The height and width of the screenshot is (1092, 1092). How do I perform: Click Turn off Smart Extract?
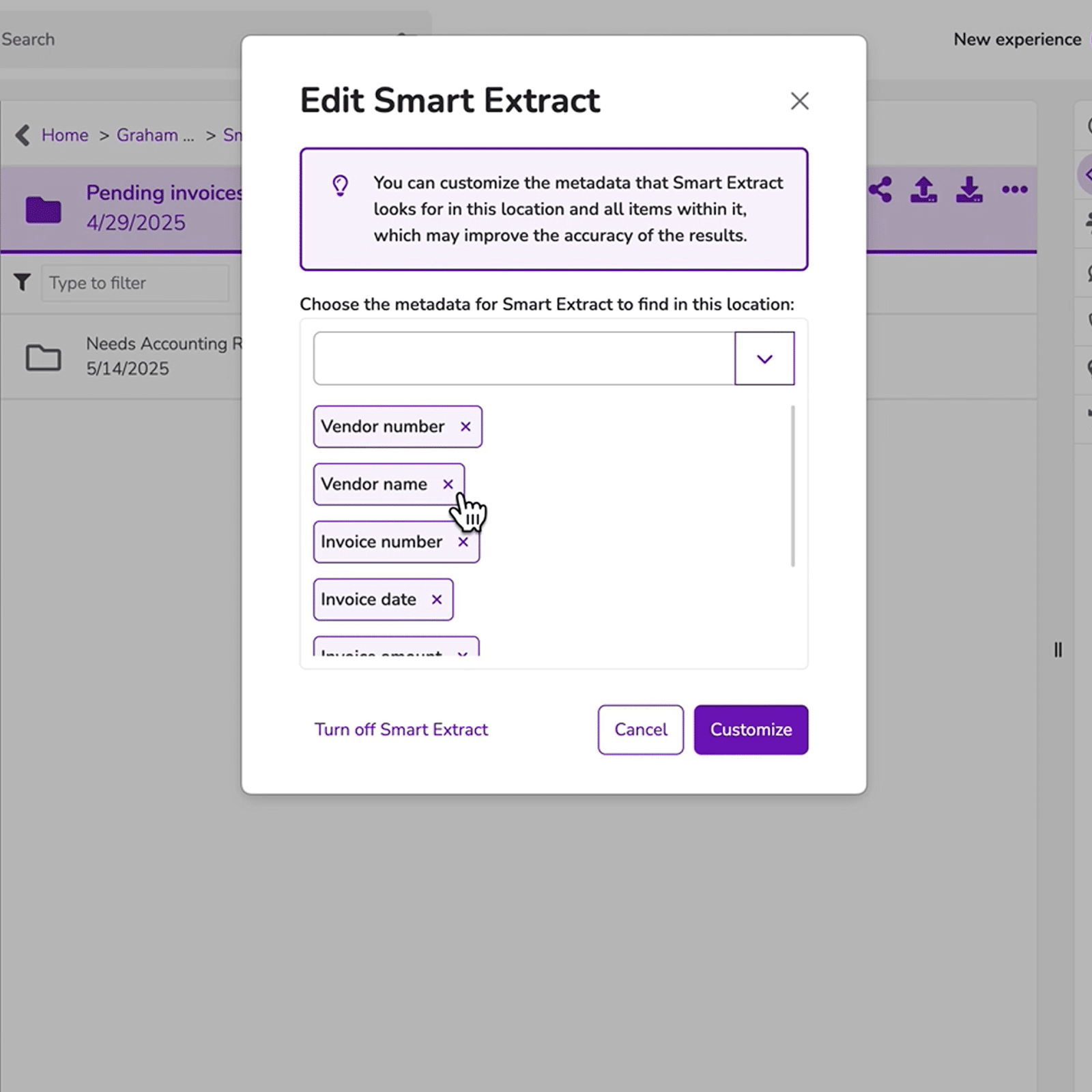[401, 730]
